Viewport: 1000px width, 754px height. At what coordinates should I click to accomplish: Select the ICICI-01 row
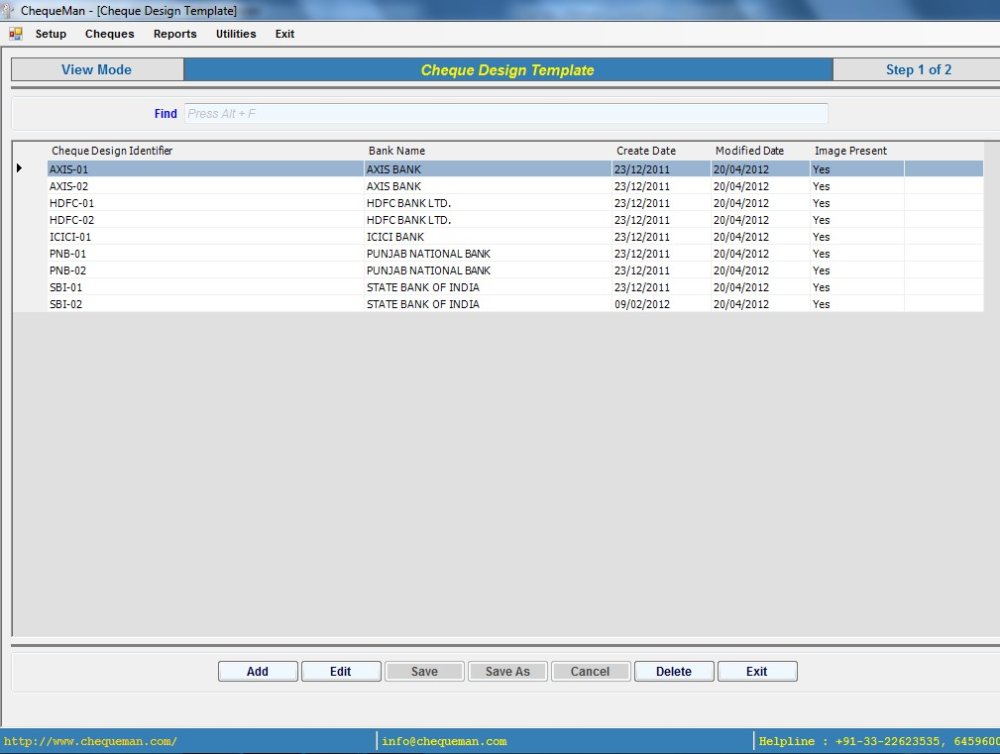515,237
